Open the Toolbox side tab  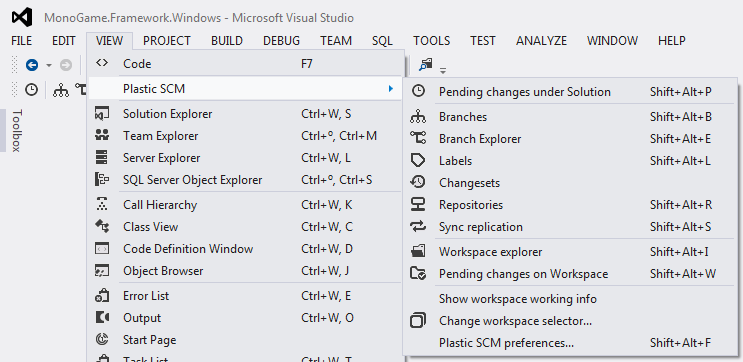[x=17, y=130]
